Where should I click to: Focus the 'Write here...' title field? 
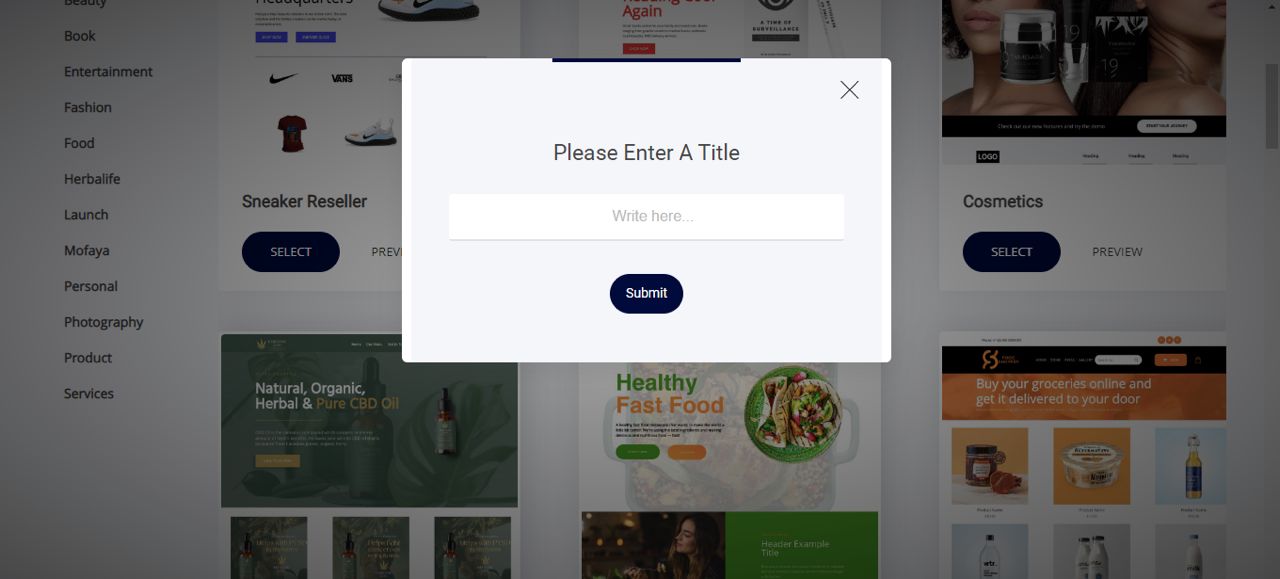pos(646,216)
